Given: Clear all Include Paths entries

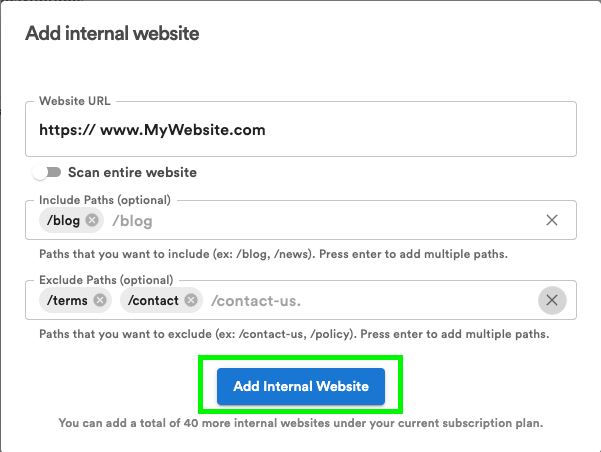Looking at the screenshot, I should pyautogui.click(x=552, y=220).
